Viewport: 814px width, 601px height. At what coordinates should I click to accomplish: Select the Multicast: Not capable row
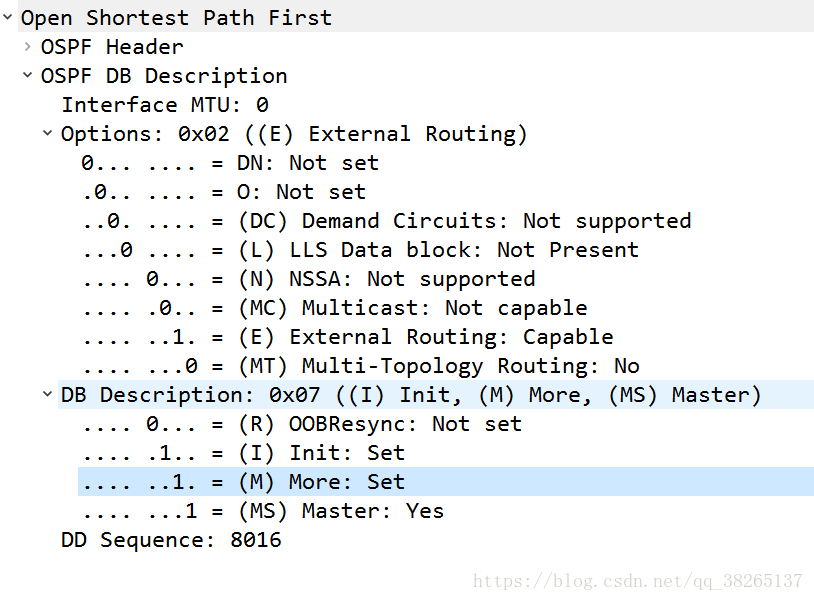click(x=334, y=308)
